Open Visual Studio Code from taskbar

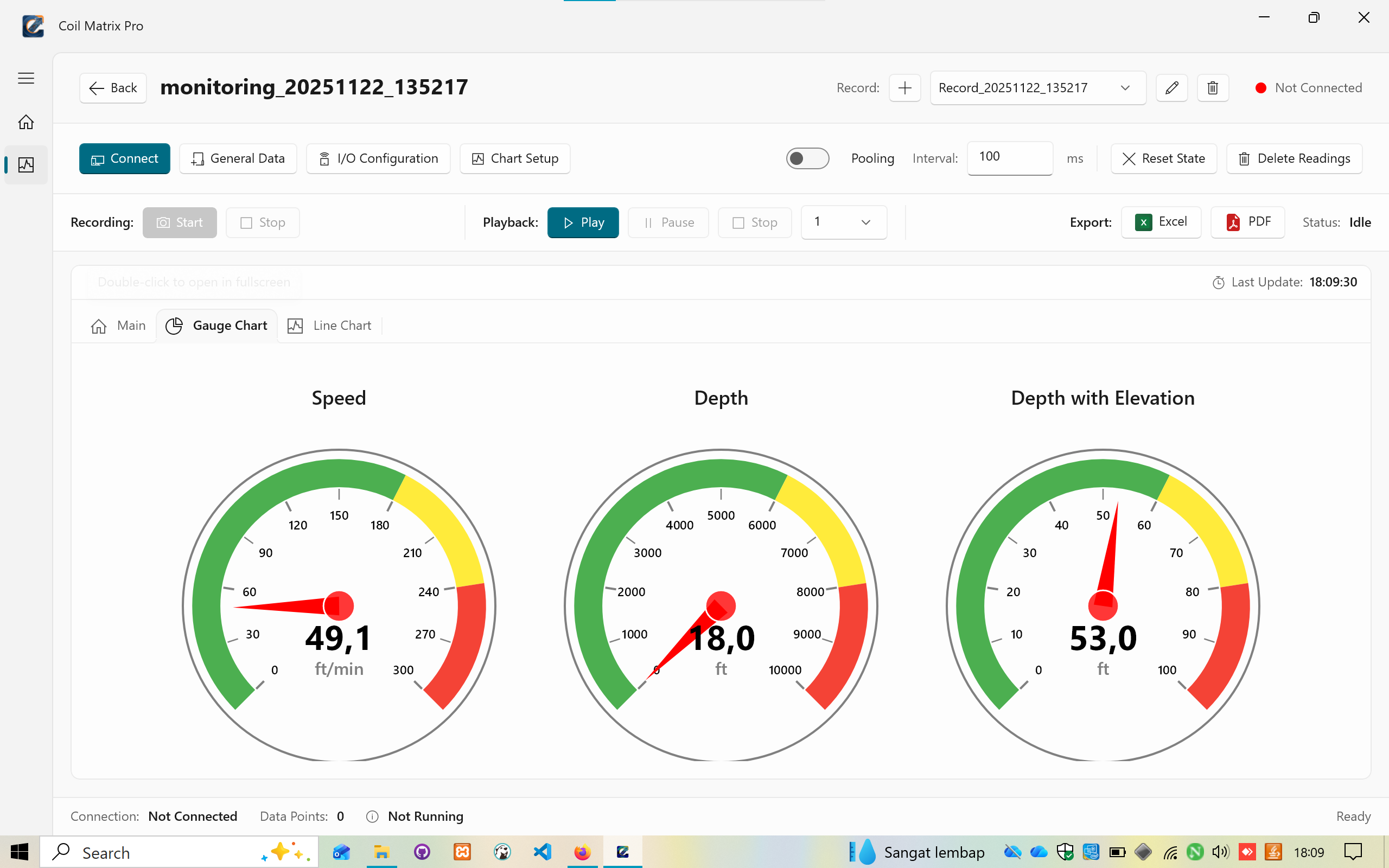(x=542, y=852)
